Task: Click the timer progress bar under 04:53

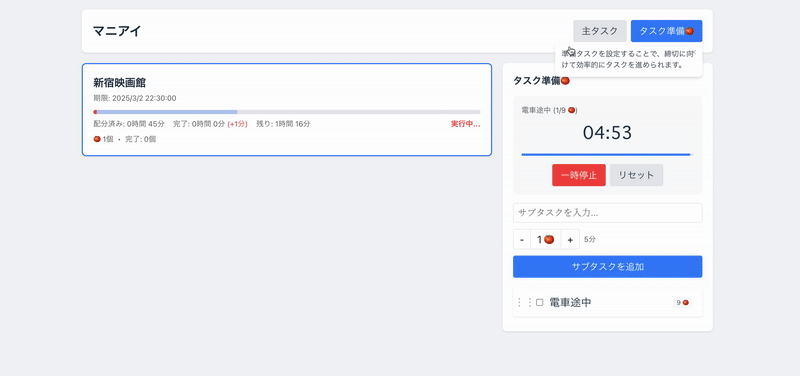Action: [607, 154]
